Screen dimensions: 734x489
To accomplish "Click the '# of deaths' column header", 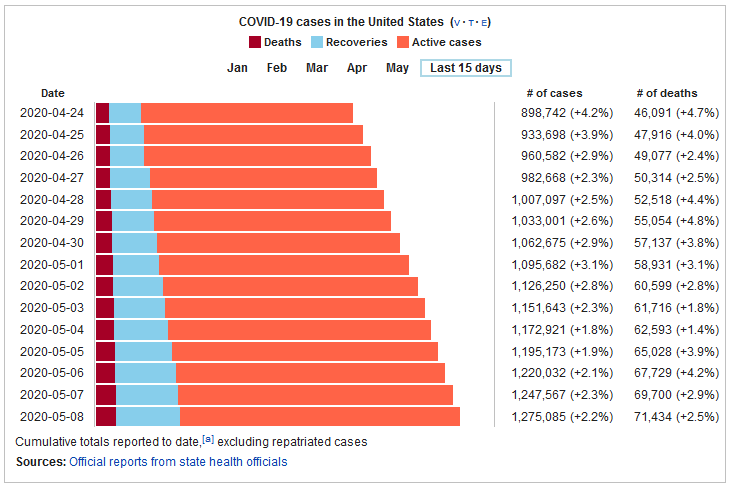I will 667,93.
